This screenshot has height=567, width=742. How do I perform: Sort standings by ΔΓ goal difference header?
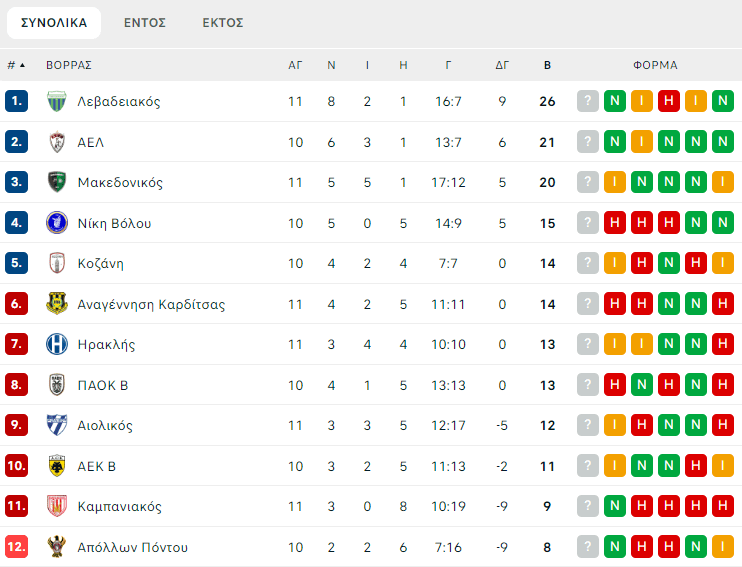502,65
